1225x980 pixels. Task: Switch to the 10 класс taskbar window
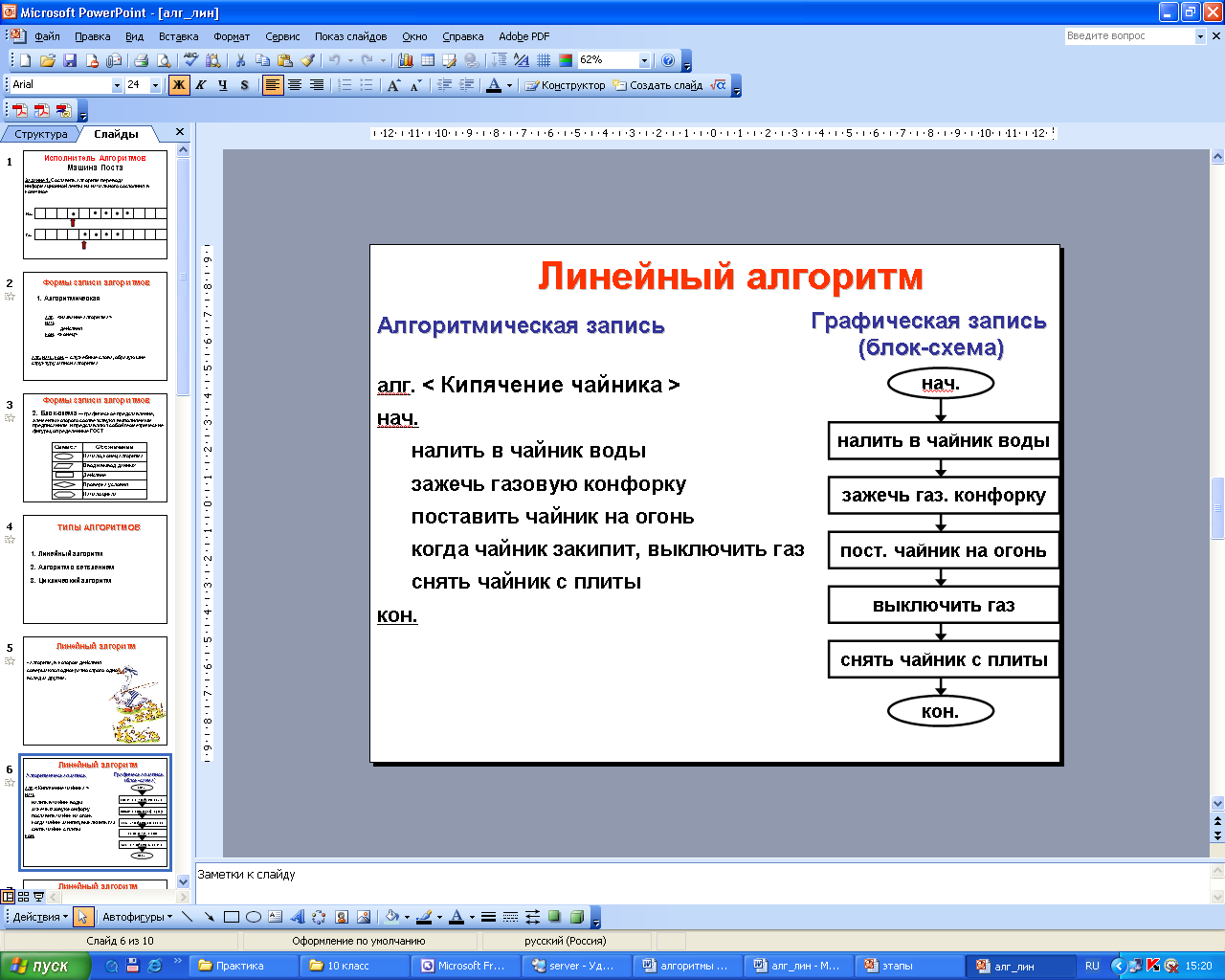point(356,966)
